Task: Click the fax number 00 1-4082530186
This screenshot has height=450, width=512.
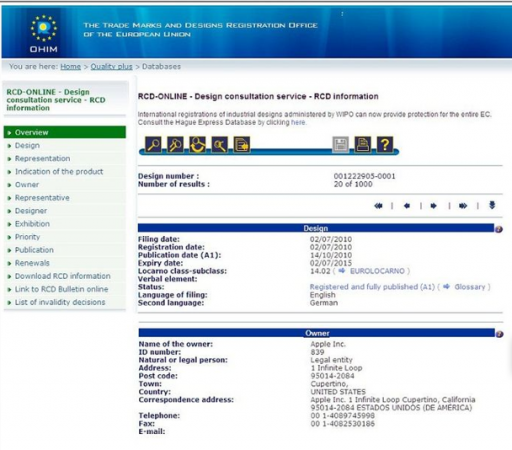Action: point(343,424)
